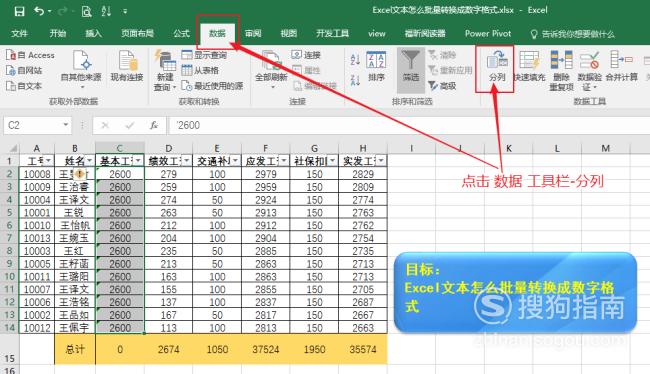Click the 自 Access import icon

tap(30, 55)
